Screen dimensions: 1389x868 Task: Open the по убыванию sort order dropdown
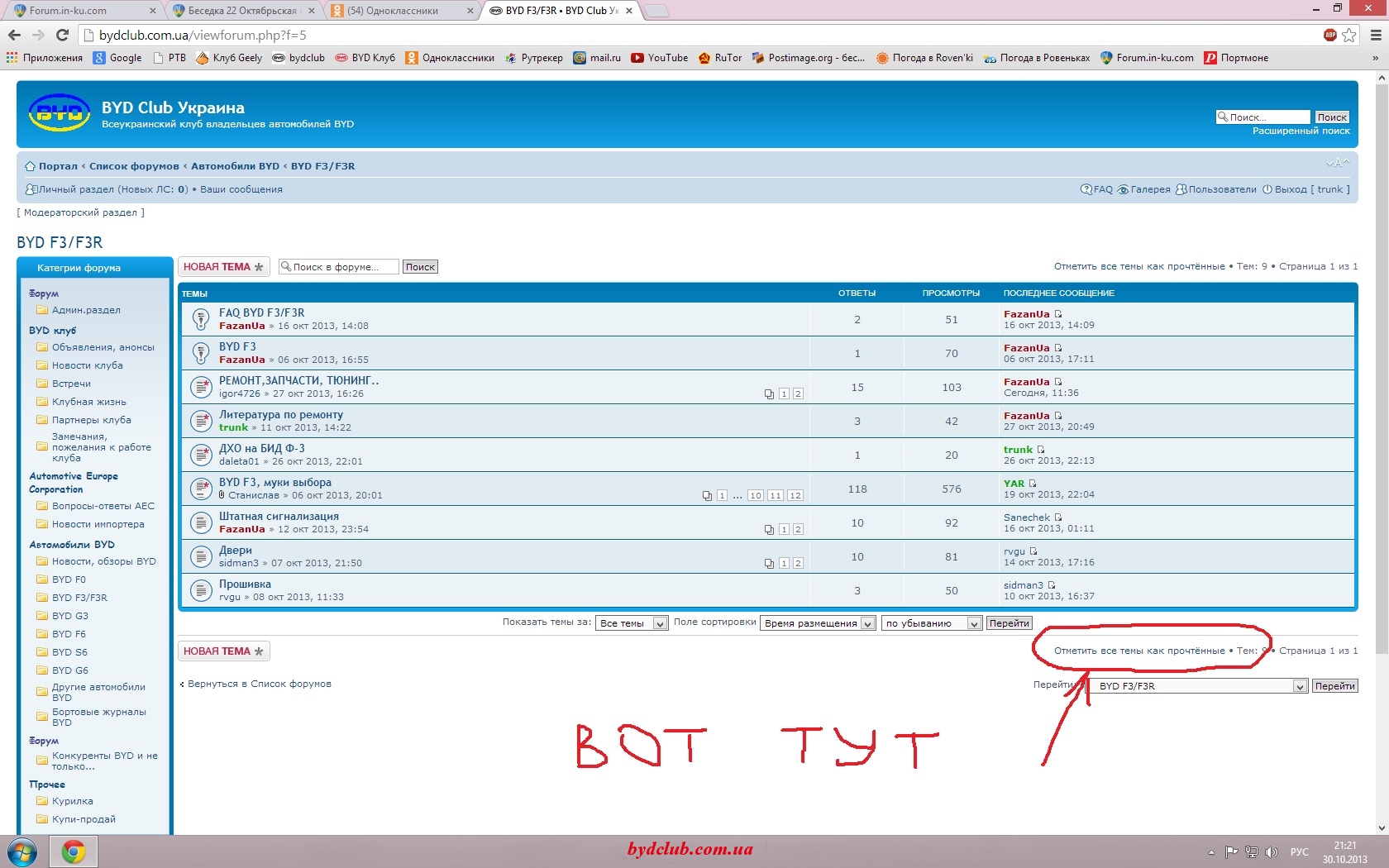pos(931,623)
